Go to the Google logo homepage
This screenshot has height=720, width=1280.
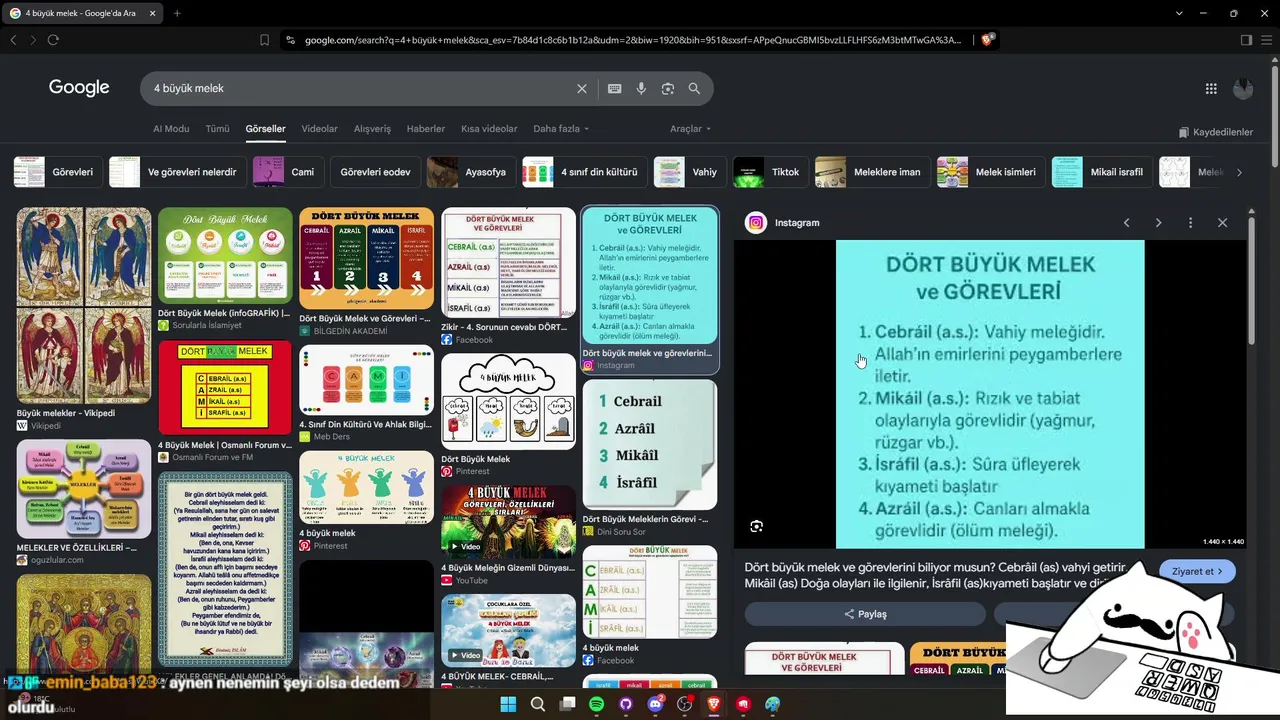click(x=79, y=88)
